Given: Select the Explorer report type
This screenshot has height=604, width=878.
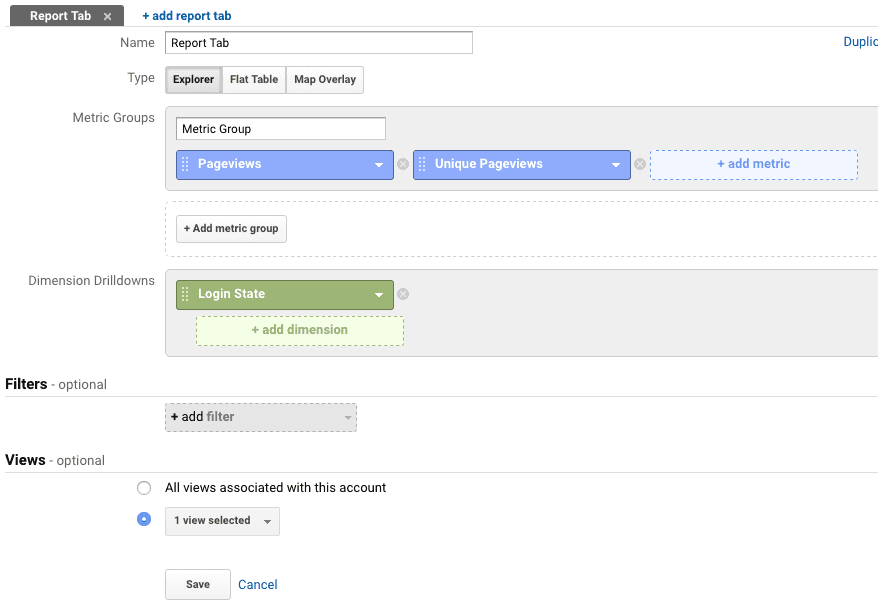Looking at the screenshot, I should tap(192, 79).
